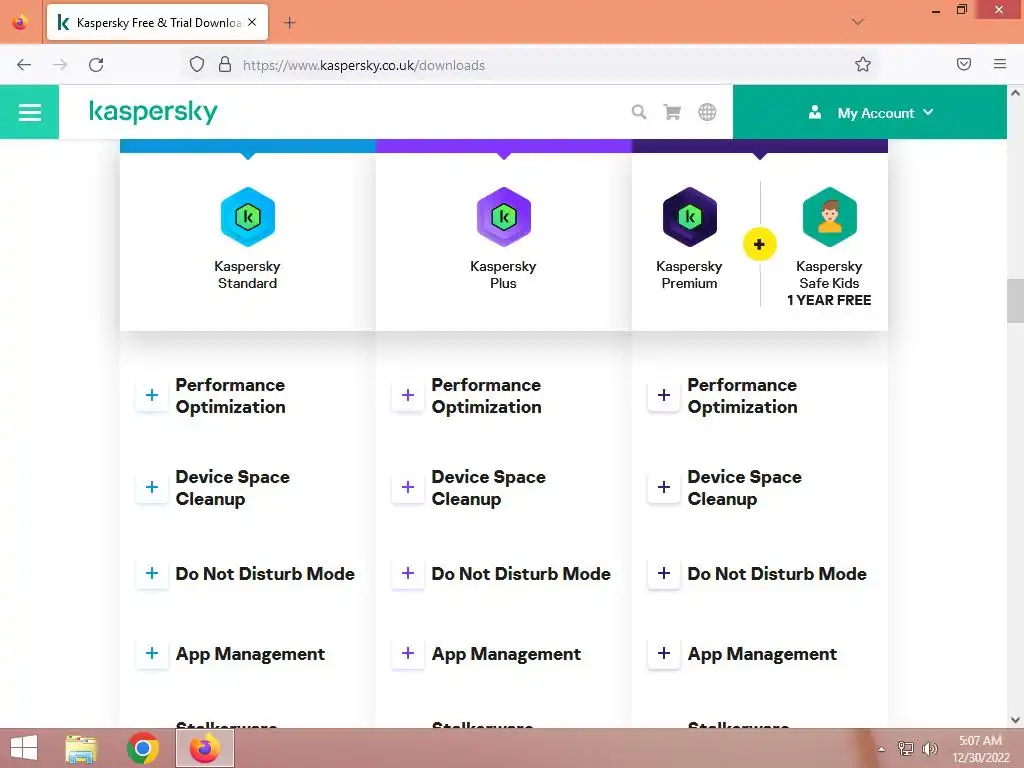Select the Kaspersky Standard product icon
The image size is (1024, 768).
[x=248, y=217]
